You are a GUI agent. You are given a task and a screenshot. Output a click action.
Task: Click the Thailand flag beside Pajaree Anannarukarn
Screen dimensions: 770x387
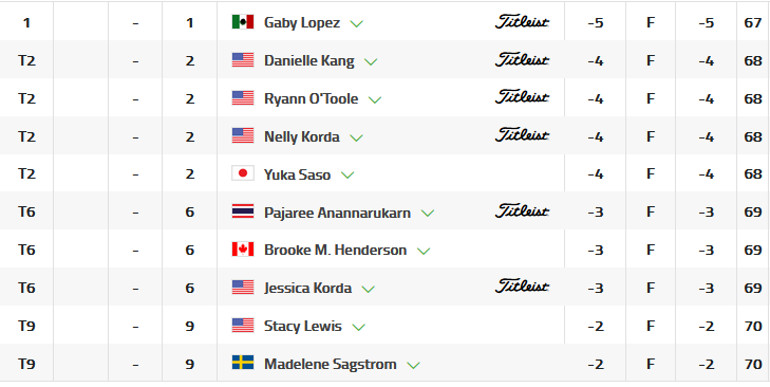point(243,212)
